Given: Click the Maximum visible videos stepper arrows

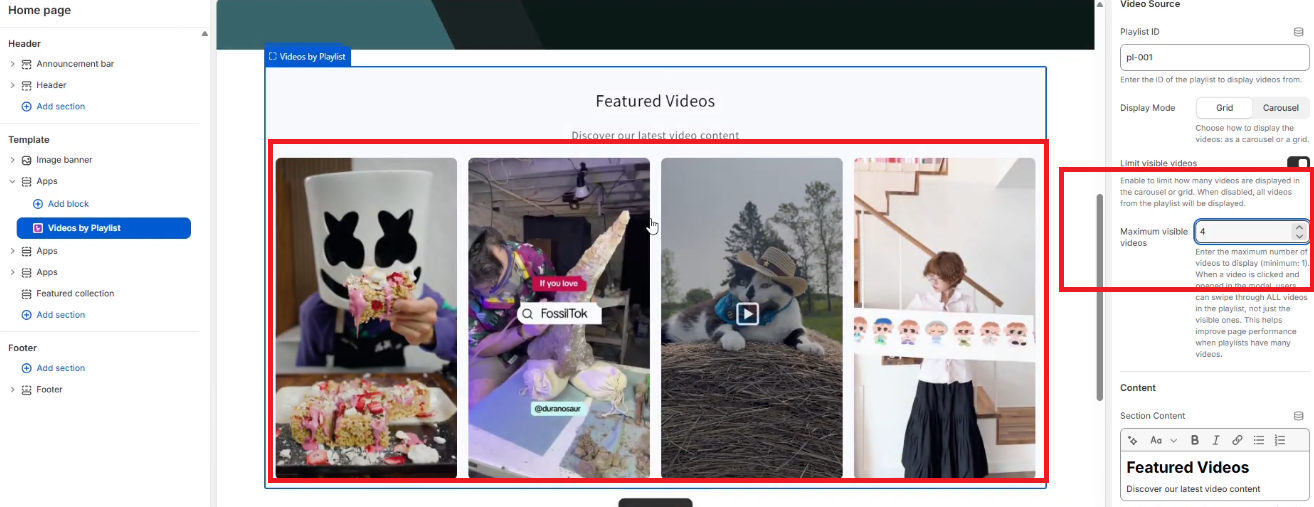Looking at the screenshot, I should (x=1298, y=231).
